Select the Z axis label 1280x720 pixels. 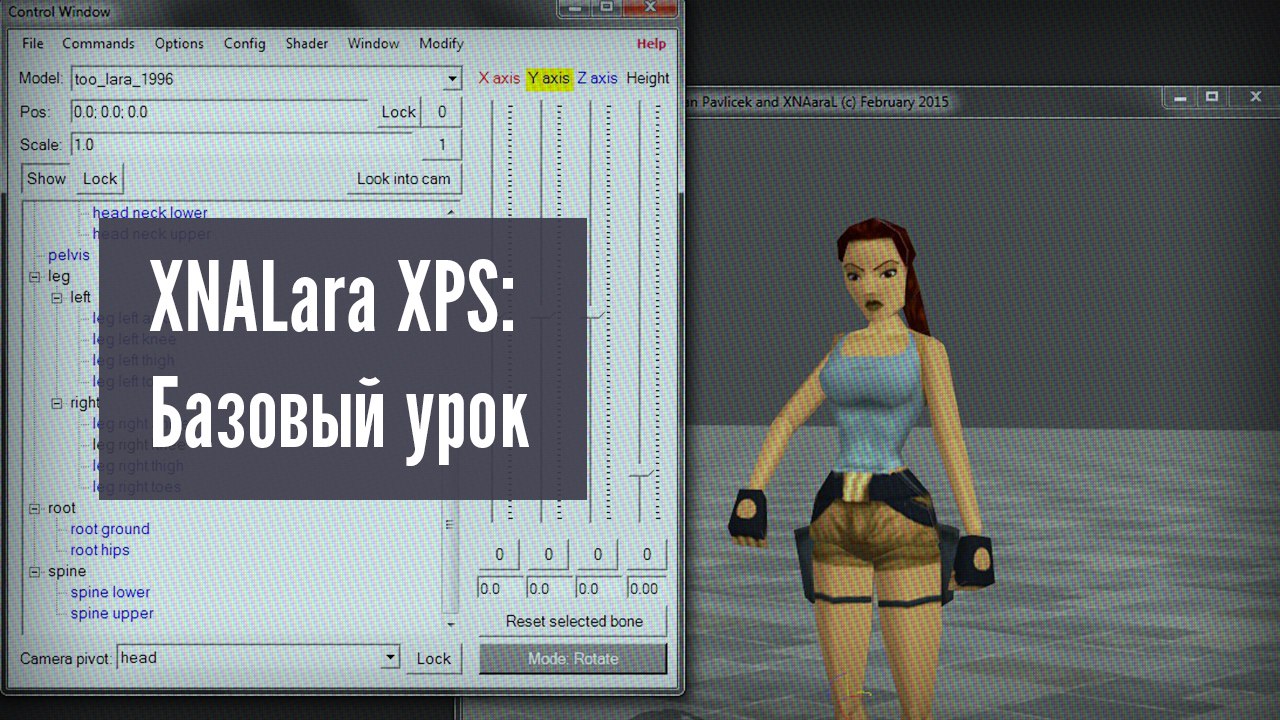[x=597, y=78]
